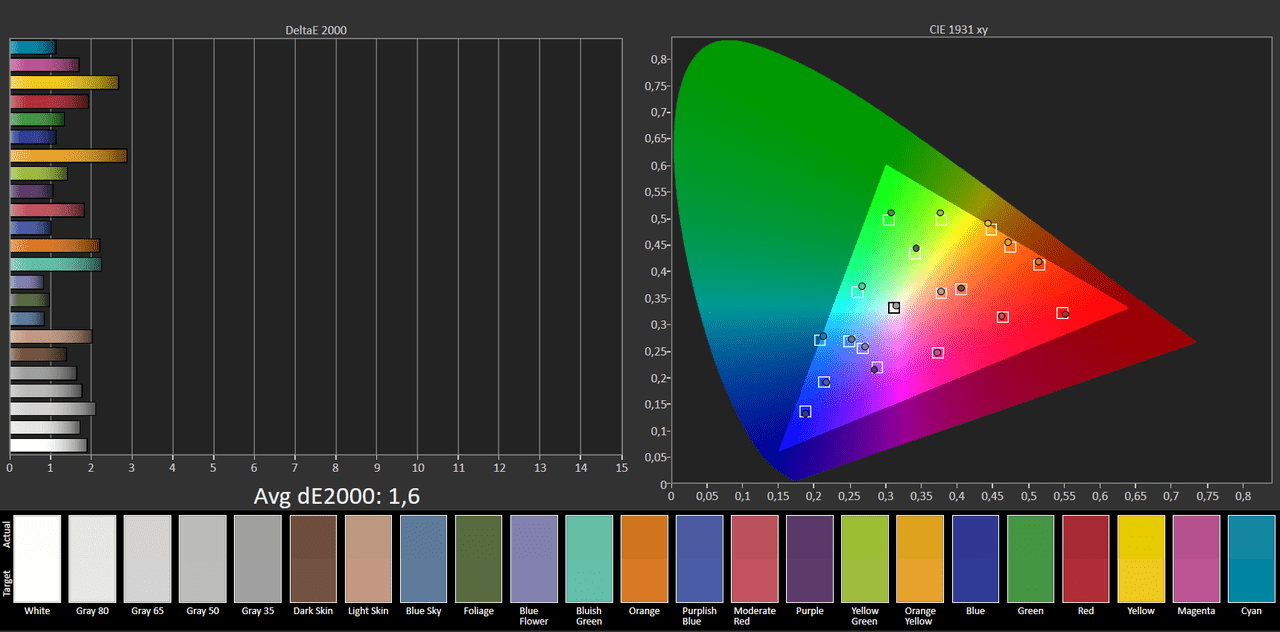The image size is (1280, 632).
Task: Click the Target row label beside swatches
Action: (7, 582)
